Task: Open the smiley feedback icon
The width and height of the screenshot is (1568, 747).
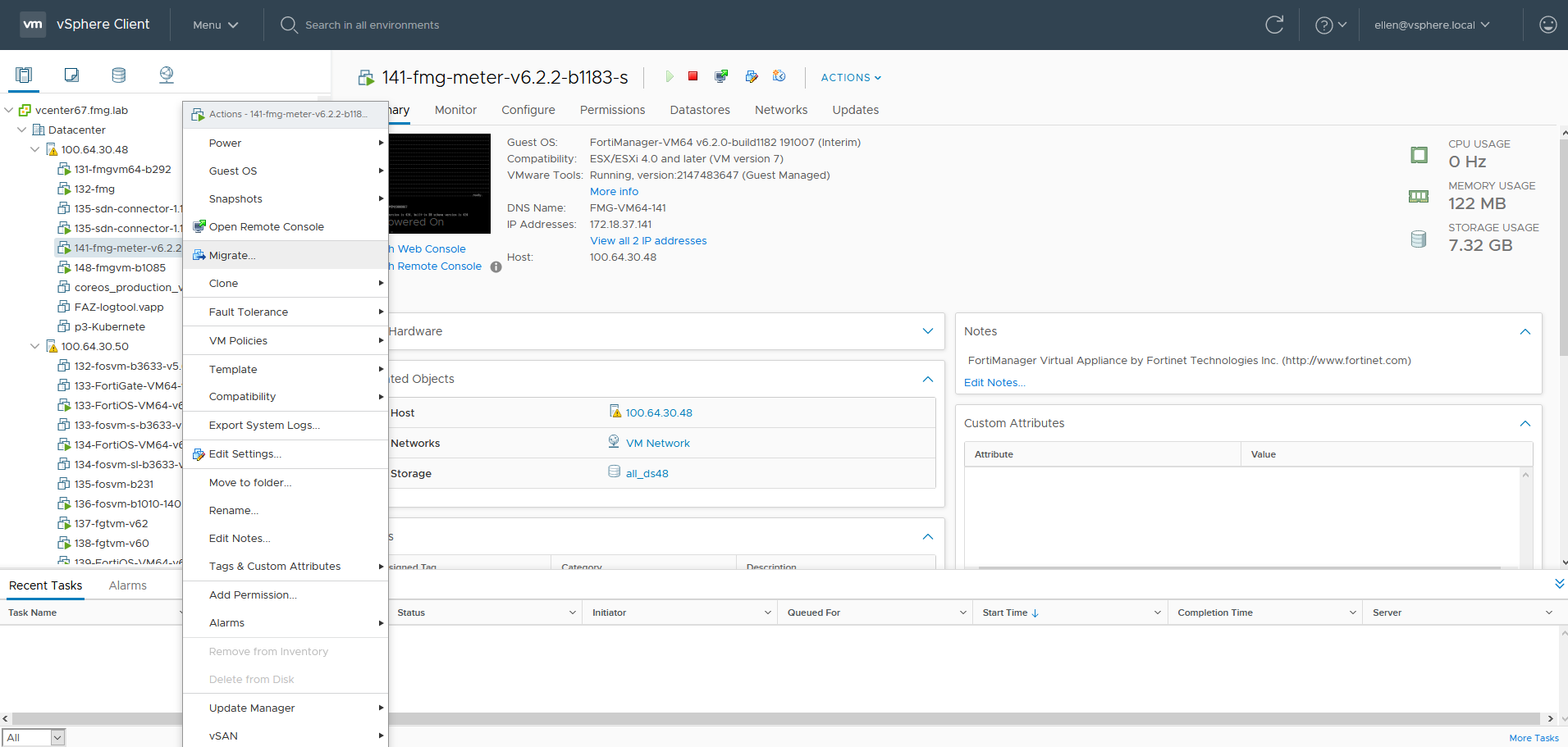Action: point(1547,25)
